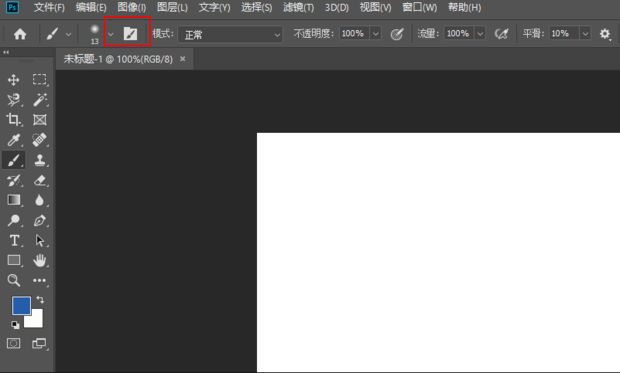
Task: Expand the brush preset picker arrow
Action: tap(111, 34)
